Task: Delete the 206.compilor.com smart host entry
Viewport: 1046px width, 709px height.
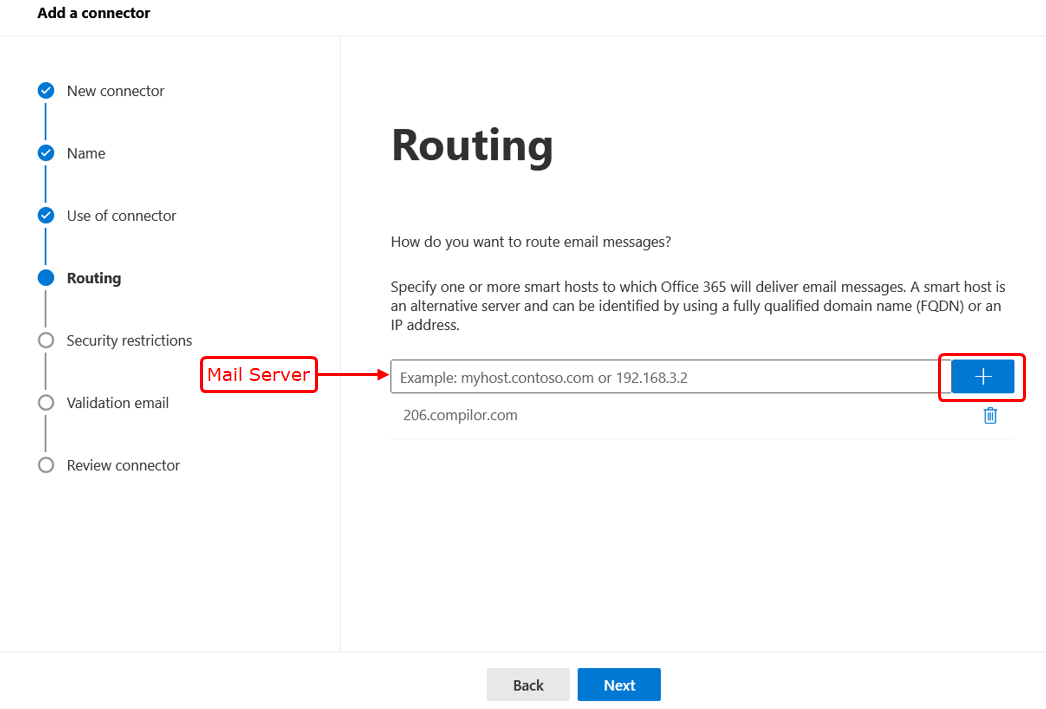Action: point(990,416)
